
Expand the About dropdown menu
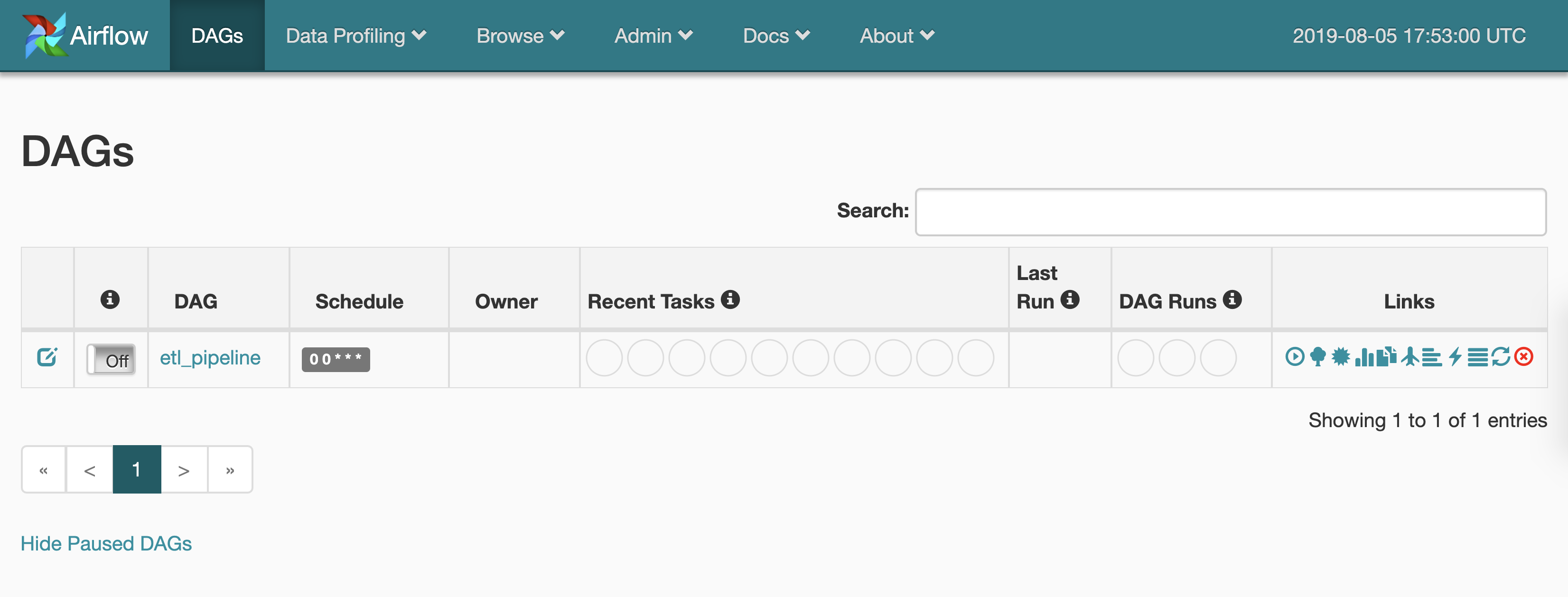pos(897,36)
